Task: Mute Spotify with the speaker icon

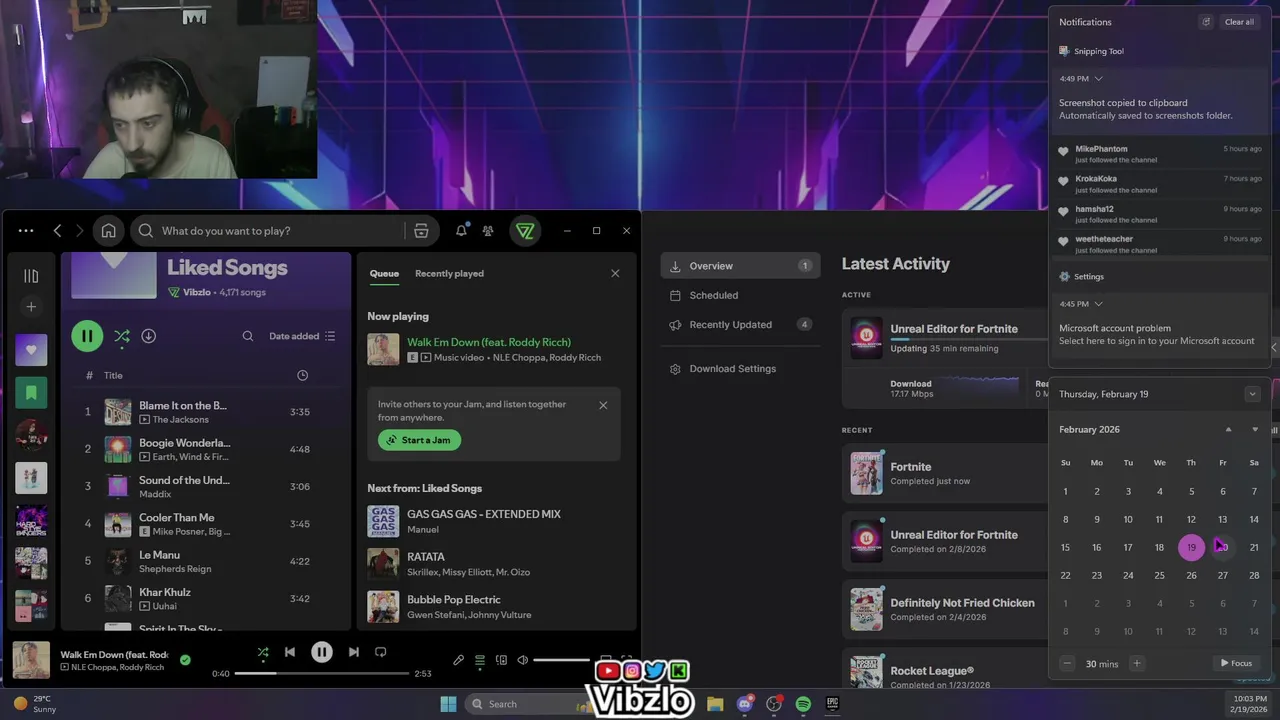Action: [x=522, y=660]
